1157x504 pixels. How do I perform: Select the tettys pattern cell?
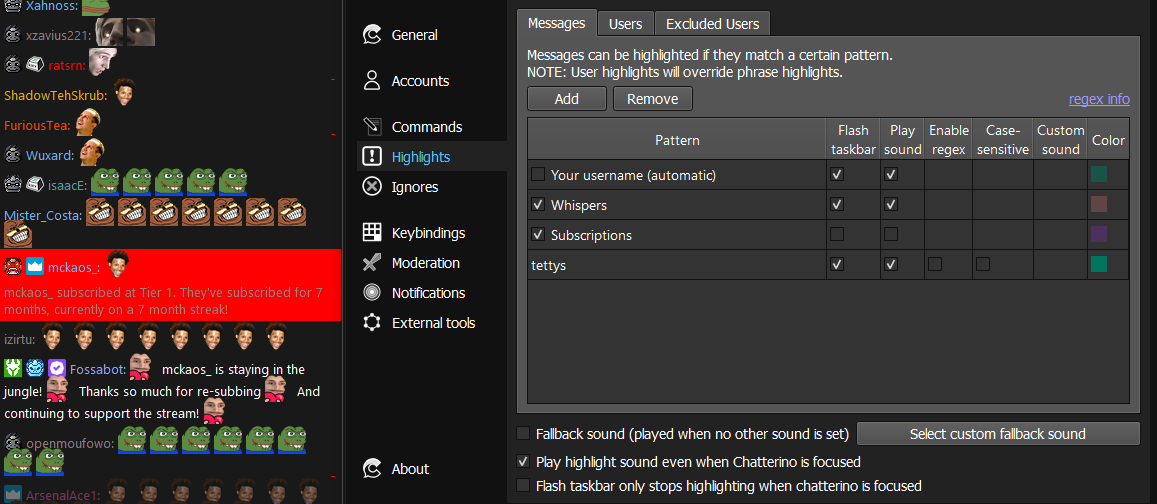coord(677,264)
